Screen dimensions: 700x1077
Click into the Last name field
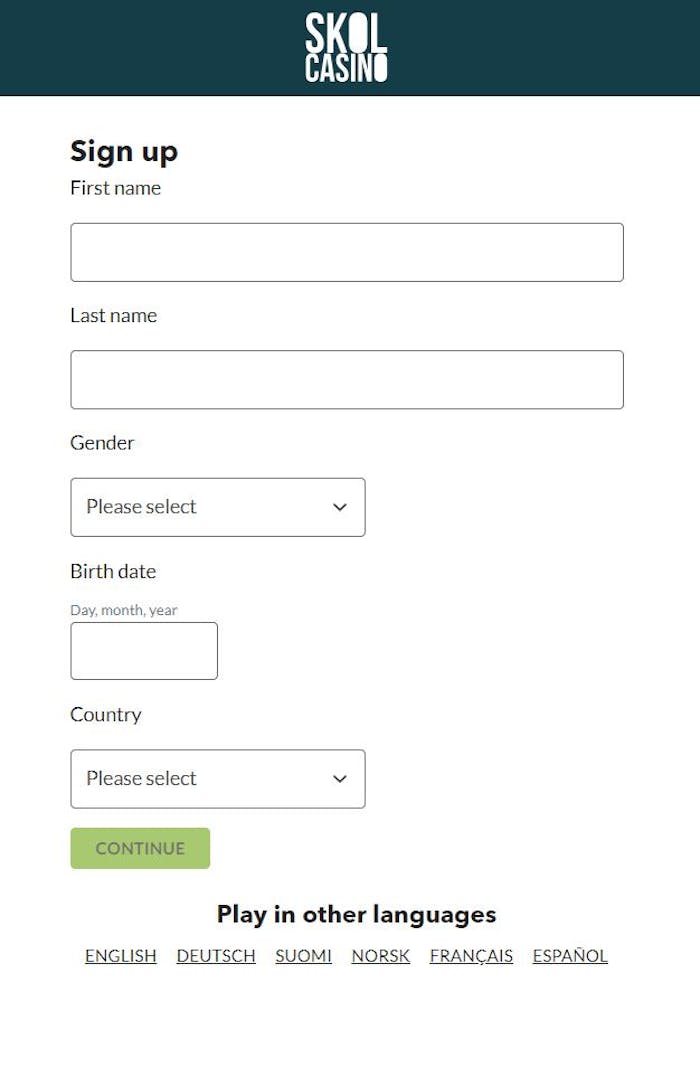346,379
